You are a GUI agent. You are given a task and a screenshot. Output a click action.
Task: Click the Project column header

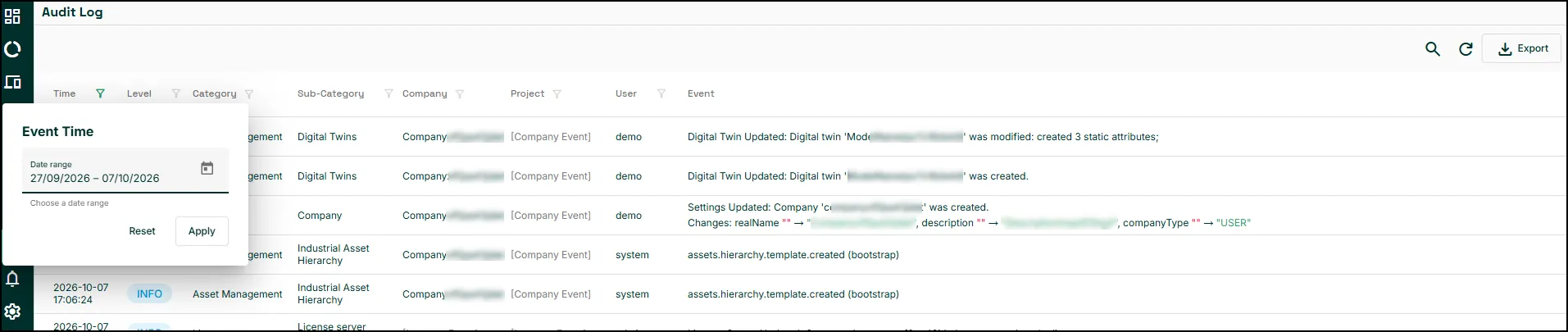[527, 93]
